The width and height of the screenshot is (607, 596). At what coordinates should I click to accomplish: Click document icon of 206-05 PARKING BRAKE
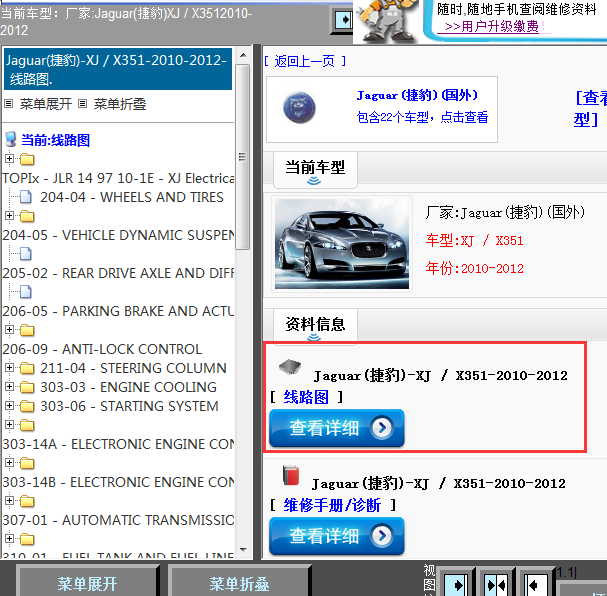coord(26,292)
